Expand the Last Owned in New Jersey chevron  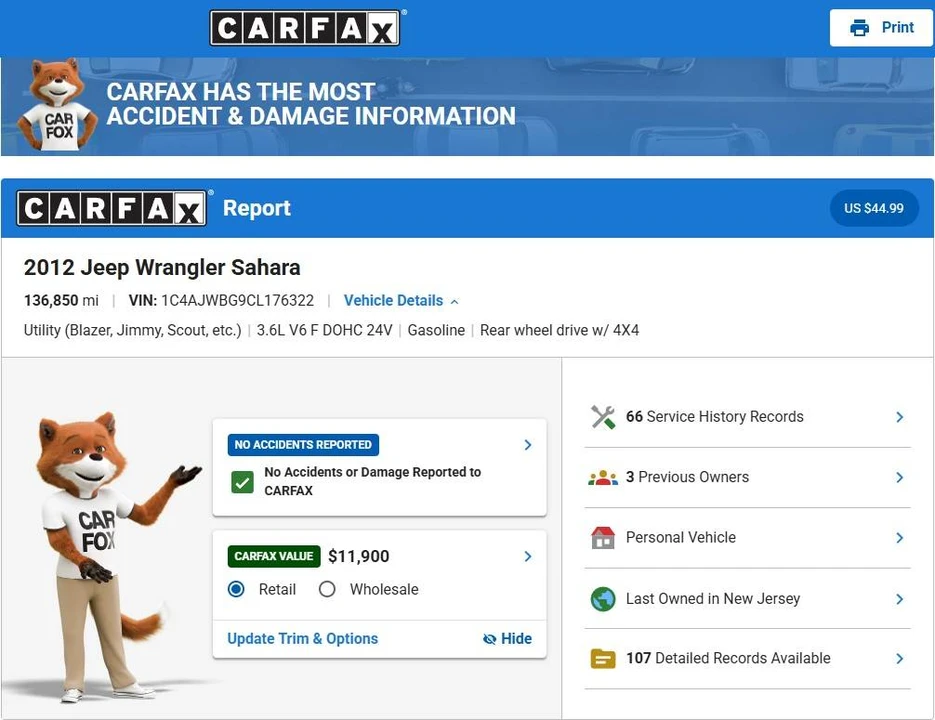[900, 599]
